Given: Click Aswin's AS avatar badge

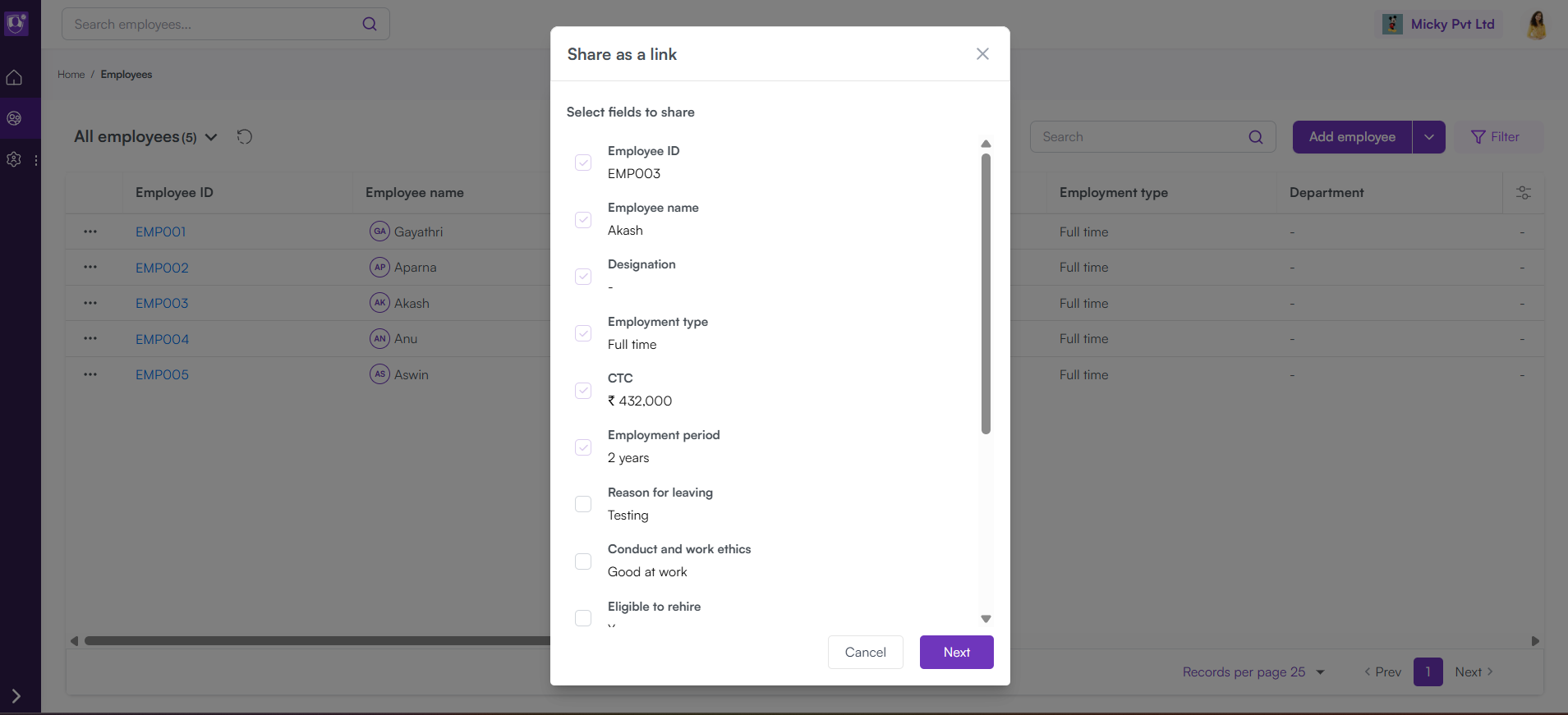Looking at the screenshot, I should click(x=379, y=374).
